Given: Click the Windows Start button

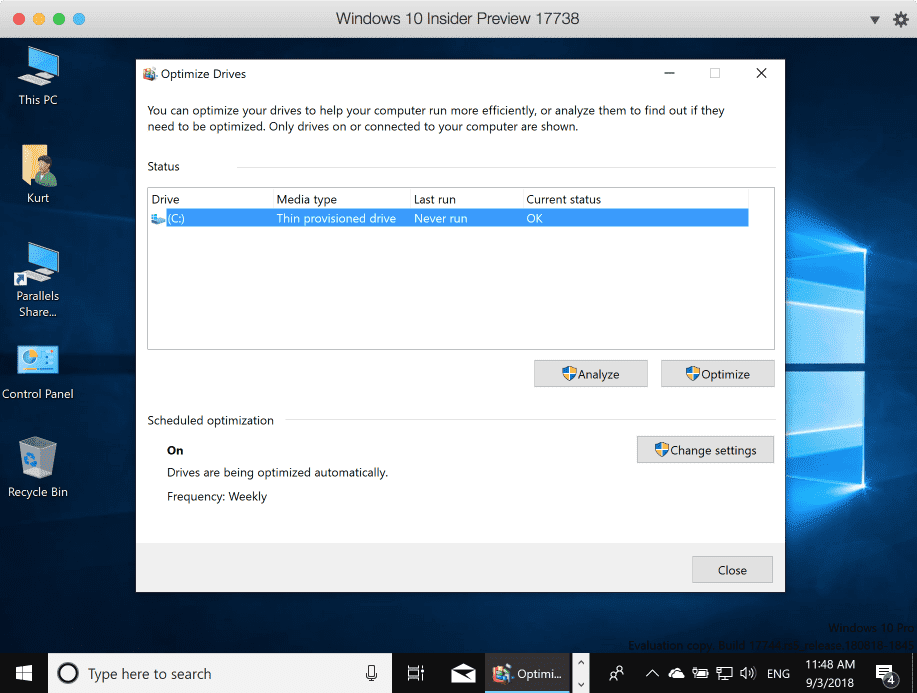Looking at the screenshot, I should (23, 673).
